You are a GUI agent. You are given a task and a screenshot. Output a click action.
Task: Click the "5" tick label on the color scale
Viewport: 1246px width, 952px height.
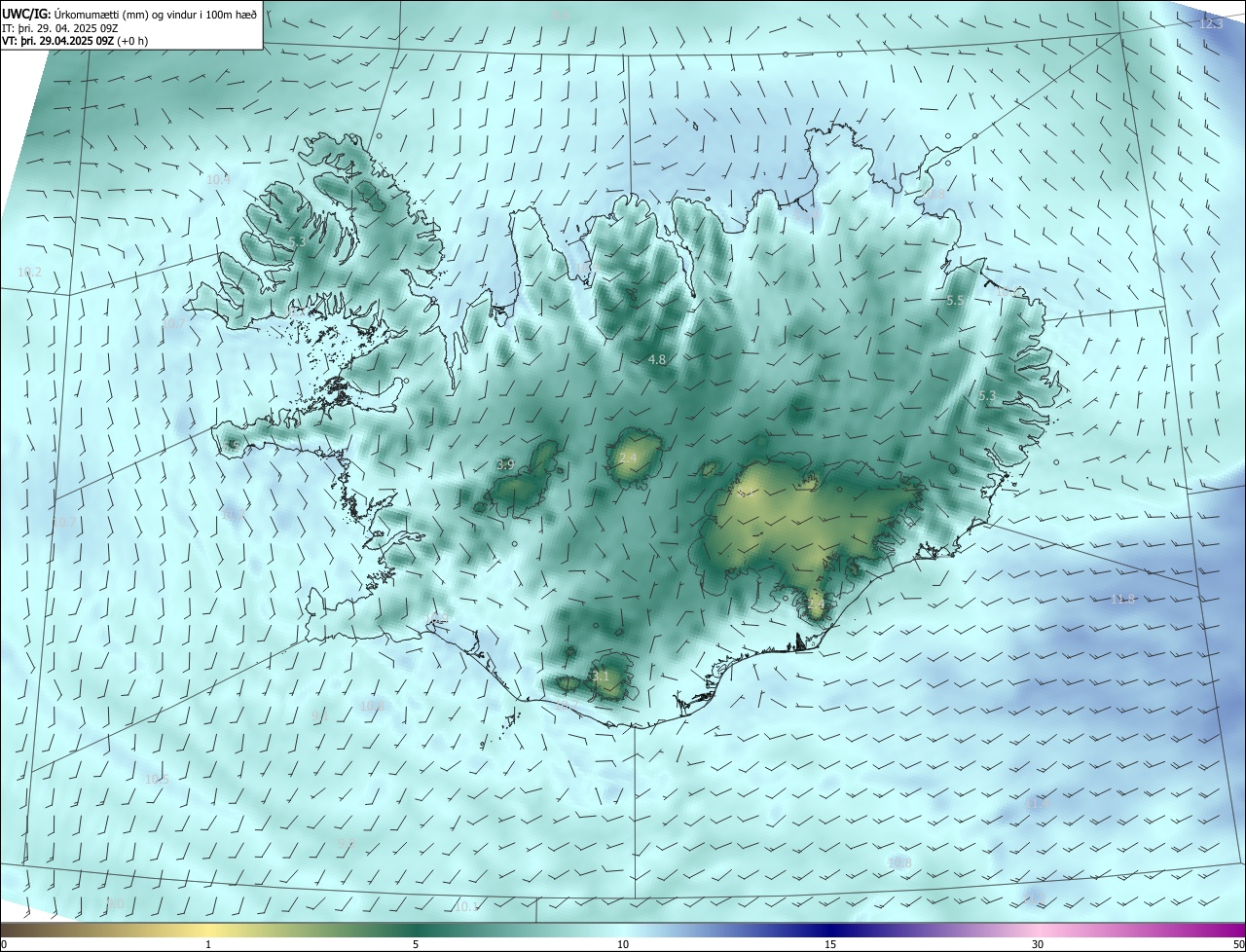pos(416,944)
